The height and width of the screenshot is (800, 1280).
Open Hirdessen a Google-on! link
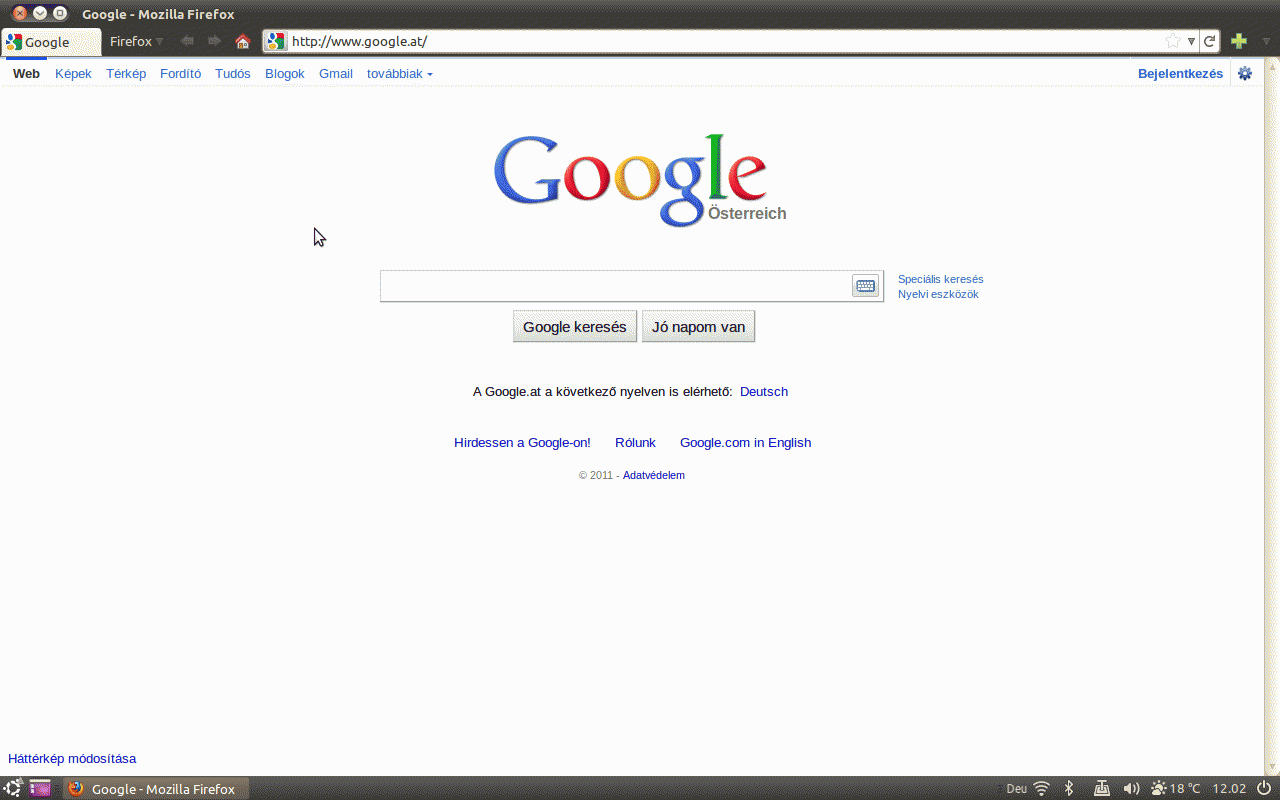pyautogui.click(x=522, y=442)
